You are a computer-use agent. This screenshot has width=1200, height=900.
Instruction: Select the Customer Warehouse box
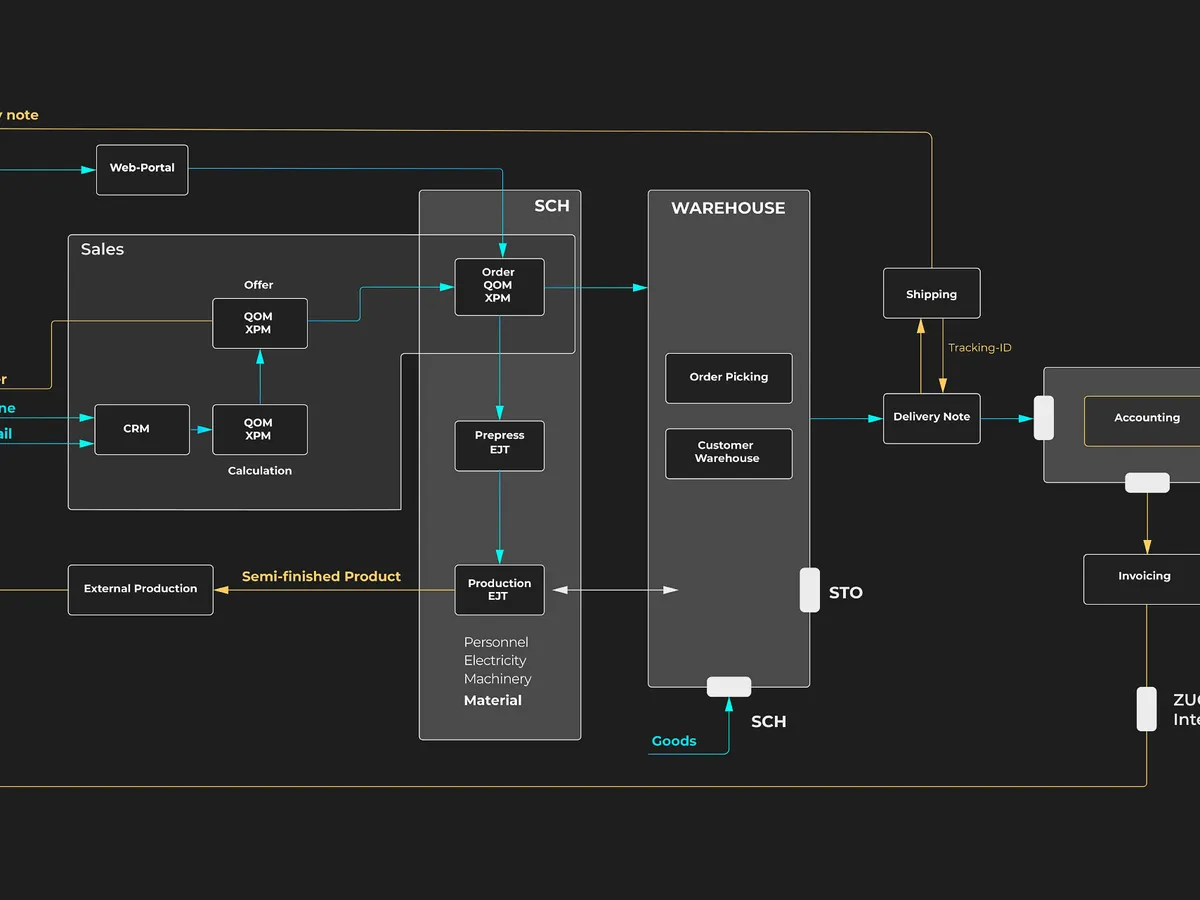728,453
